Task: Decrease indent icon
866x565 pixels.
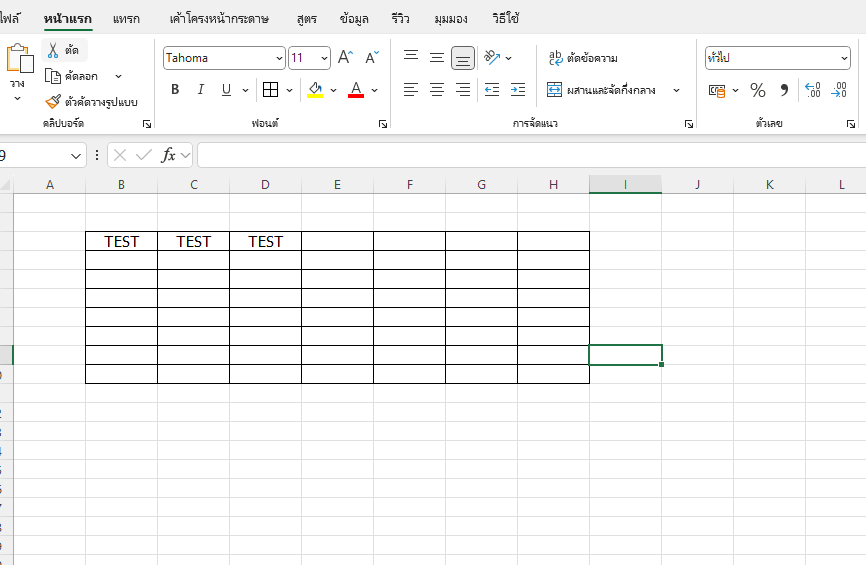Action: pos(492,89)
